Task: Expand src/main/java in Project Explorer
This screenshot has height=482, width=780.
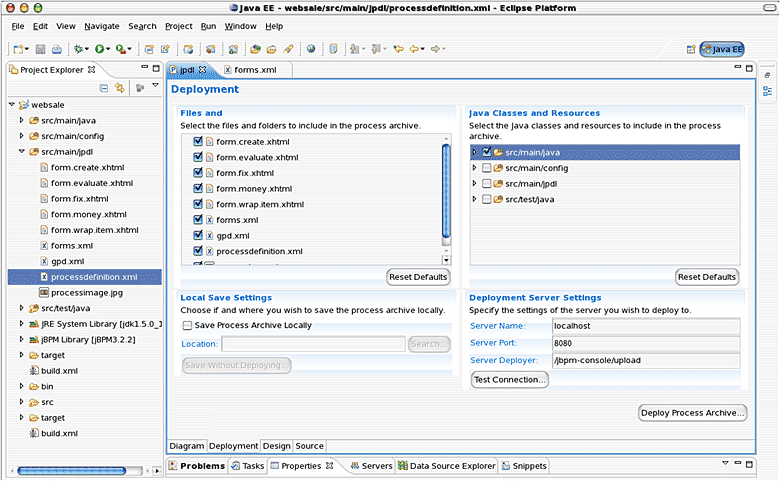Action: pos(21,120)
